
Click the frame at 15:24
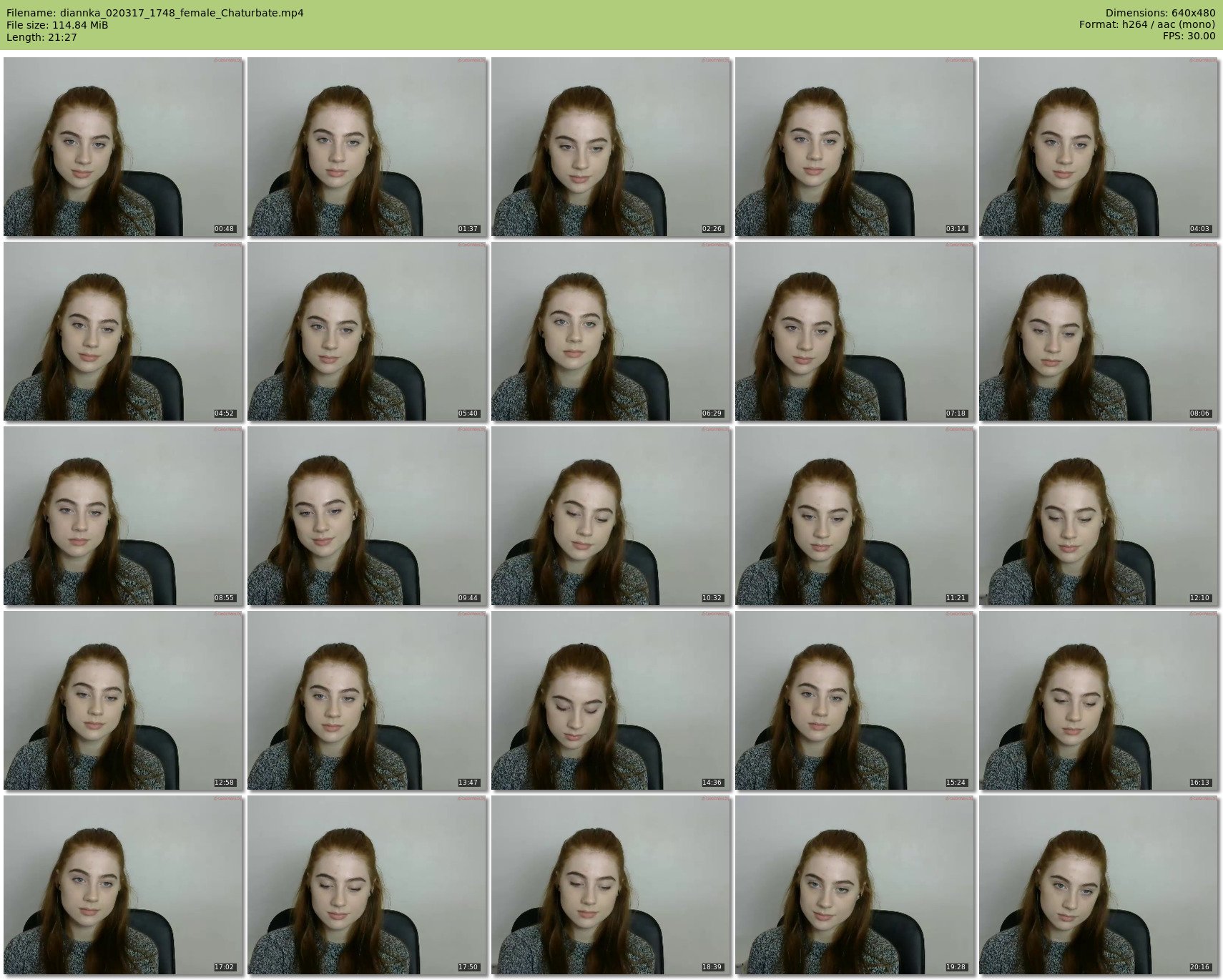pyautogui.click(x=855, y=700)
